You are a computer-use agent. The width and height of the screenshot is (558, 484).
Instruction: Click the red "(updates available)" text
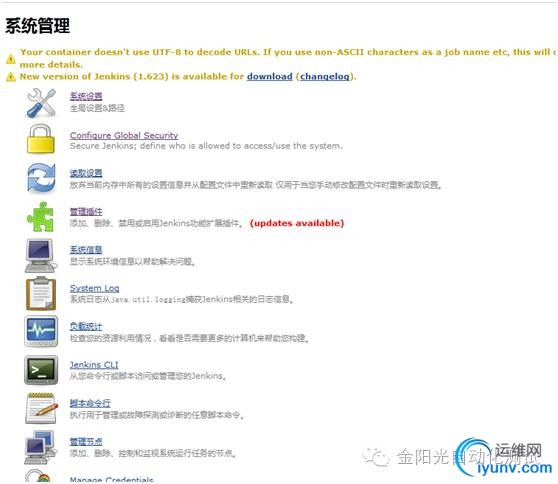pos(297,223)
